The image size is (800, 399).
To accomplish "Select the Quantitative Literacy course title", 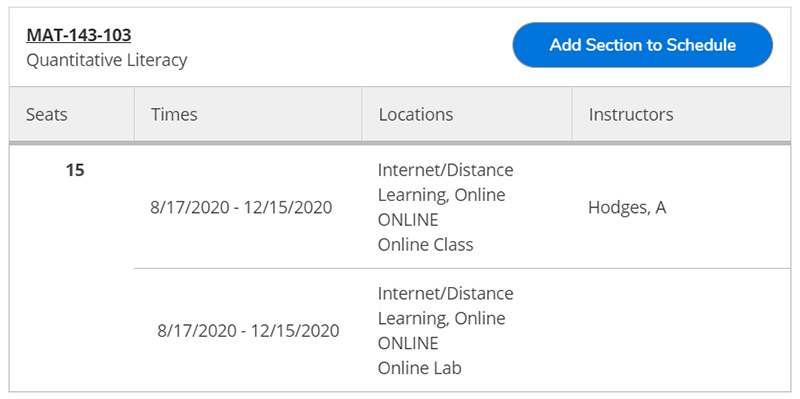I will (x=107, y=60).
